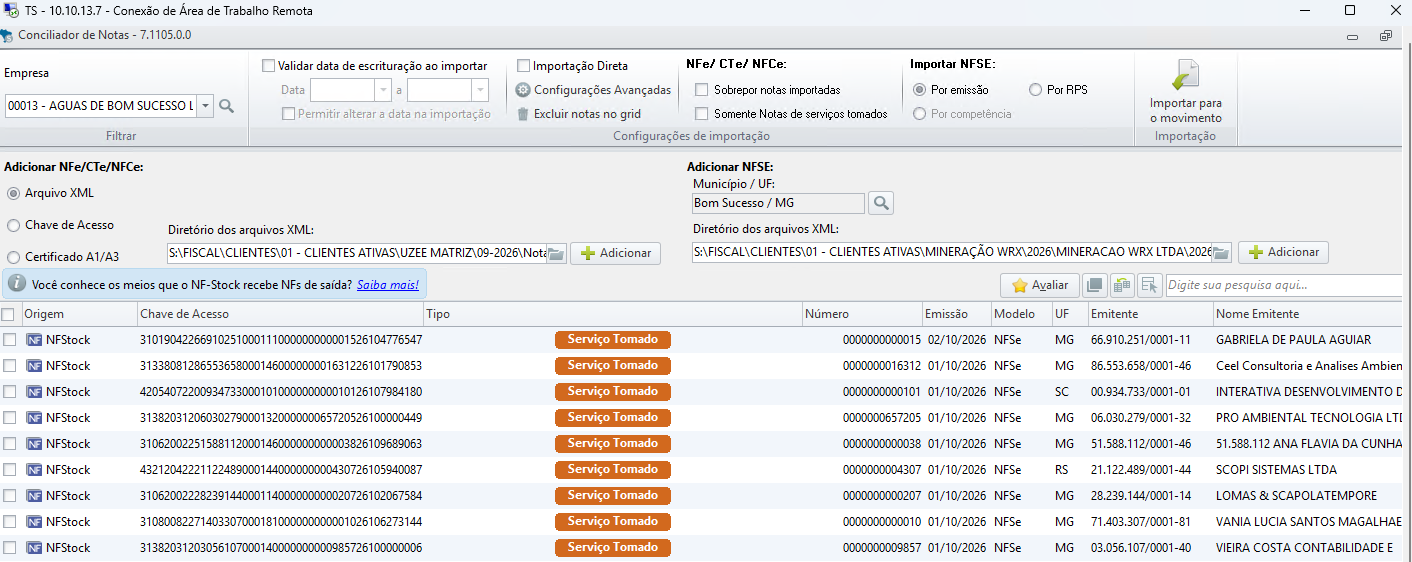
Task: Open the end Data date dropdown
Action: pos(480,90)
